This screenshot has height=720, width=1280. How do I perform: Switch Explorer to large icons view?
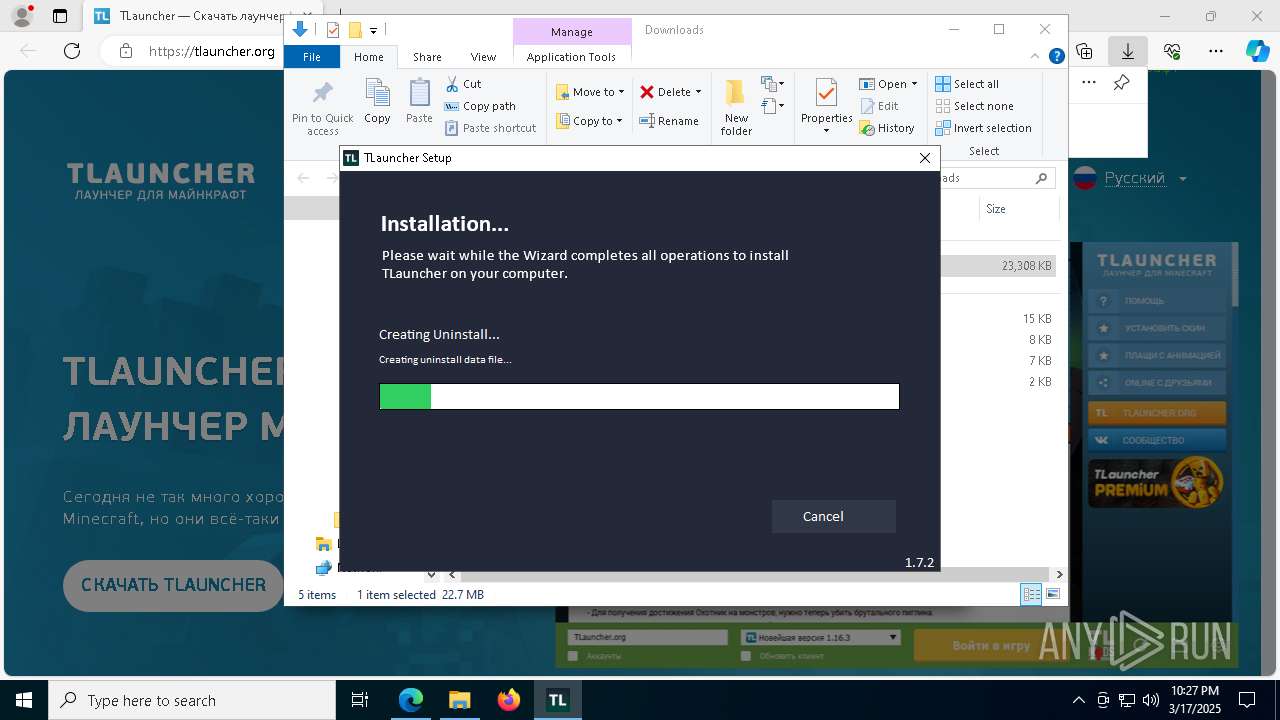1052,594
